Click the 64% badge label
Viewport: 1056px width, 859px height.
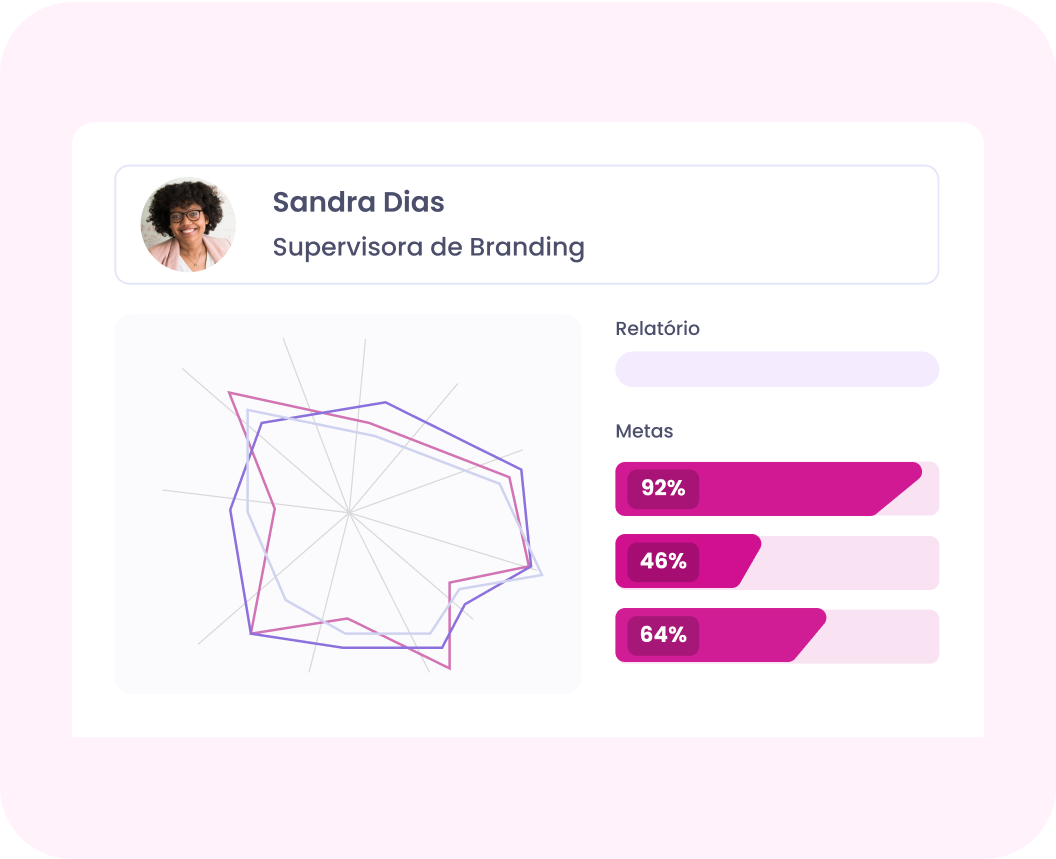pyautogui.click(x=663, y=635)
